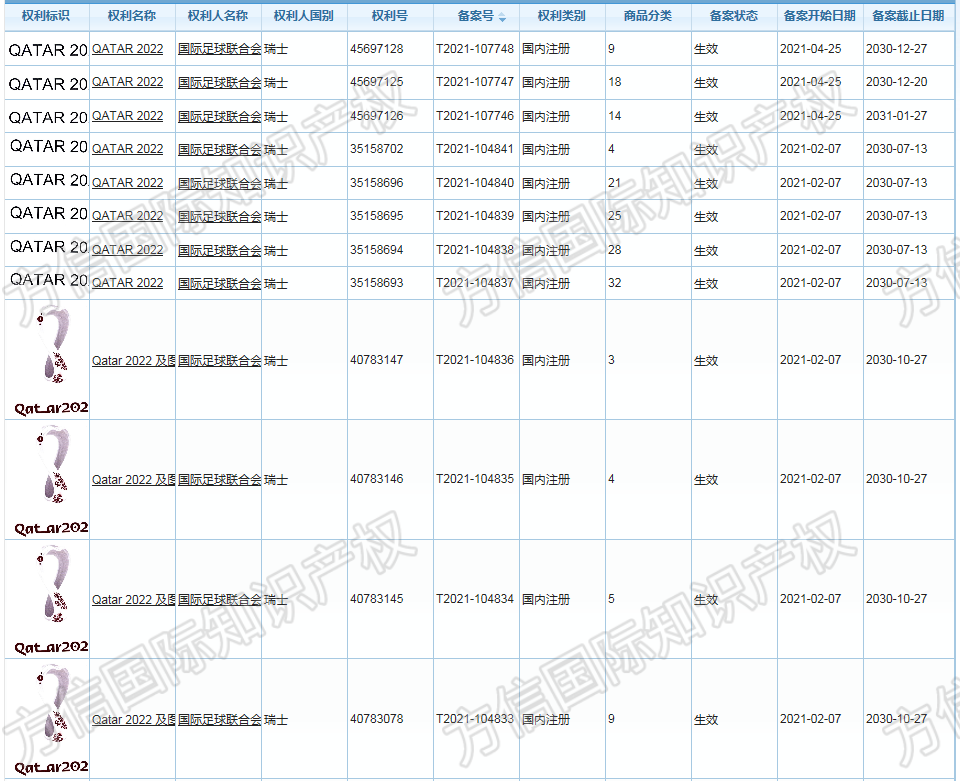Click Qatar logo thumbnail in row 40783145
The width and height of the screenshot is (960, 781).
coord(51,600)
